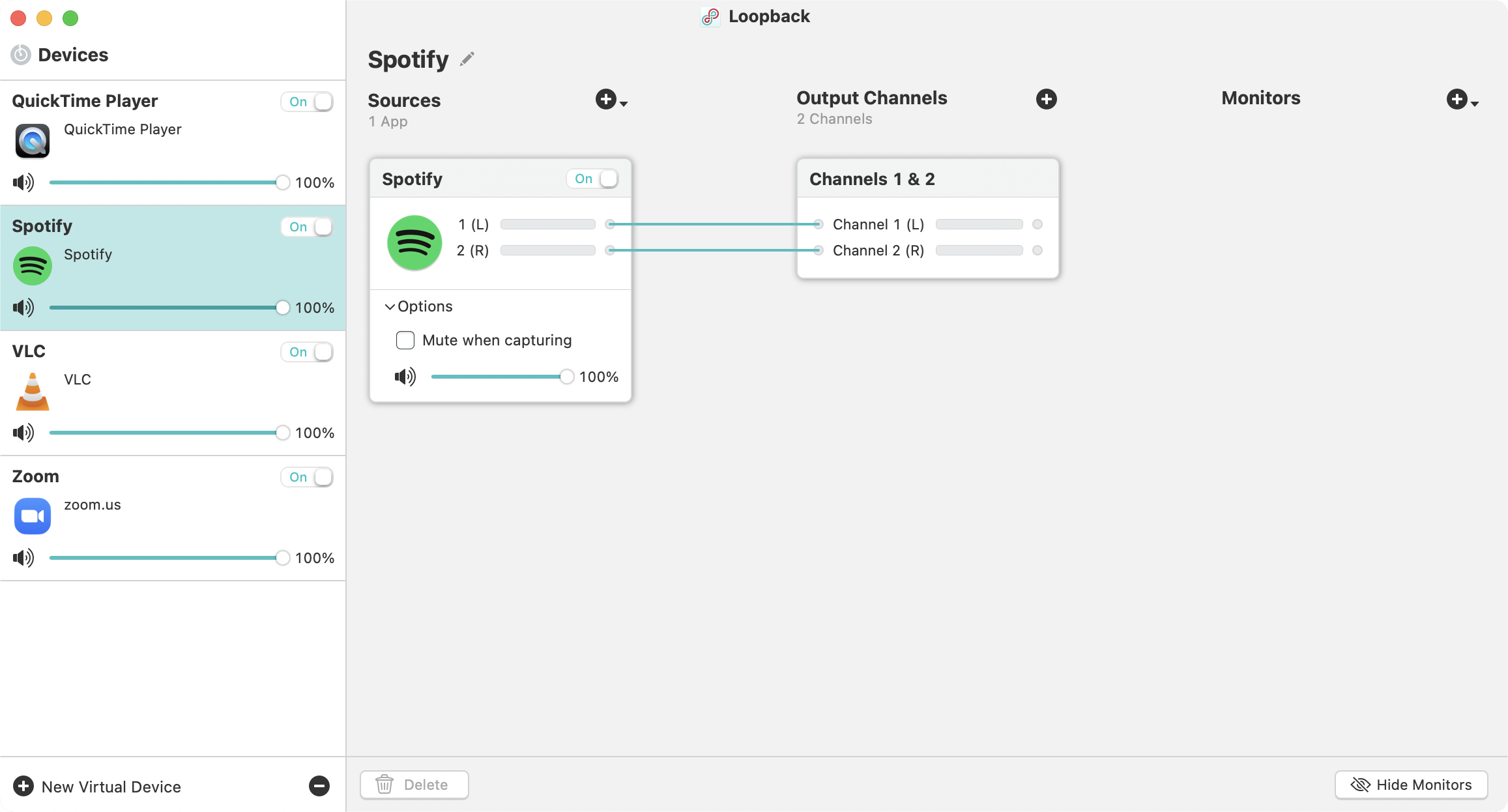Screen dimensions: 1508x812
Task: Click the speaker icon in Spotify source options
Action: click(x=405, y=377)
